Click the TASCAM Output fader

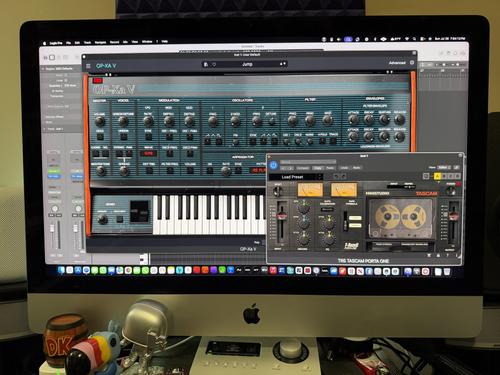point(453,215)
